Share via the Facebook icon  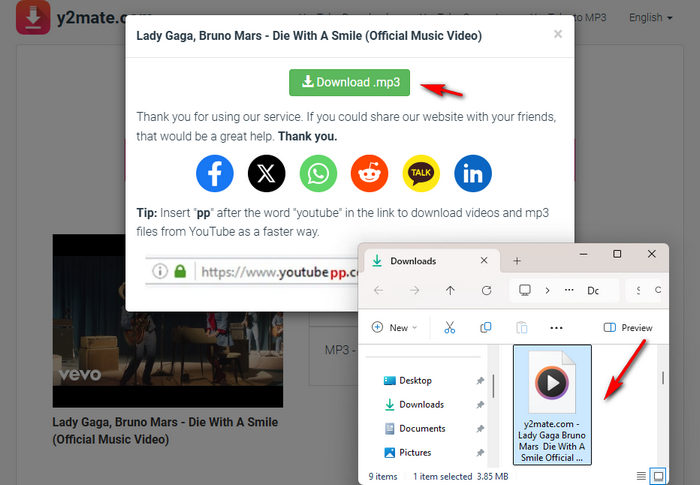coord(214,173)
